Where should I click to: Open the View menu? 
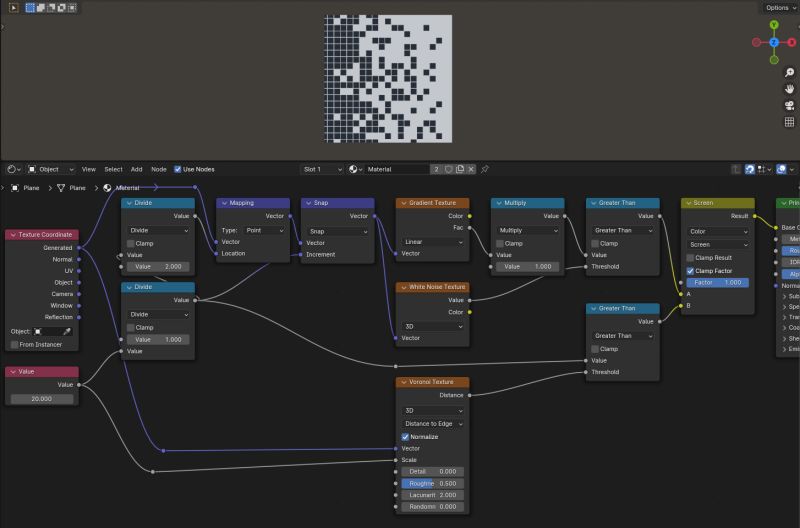89,169
